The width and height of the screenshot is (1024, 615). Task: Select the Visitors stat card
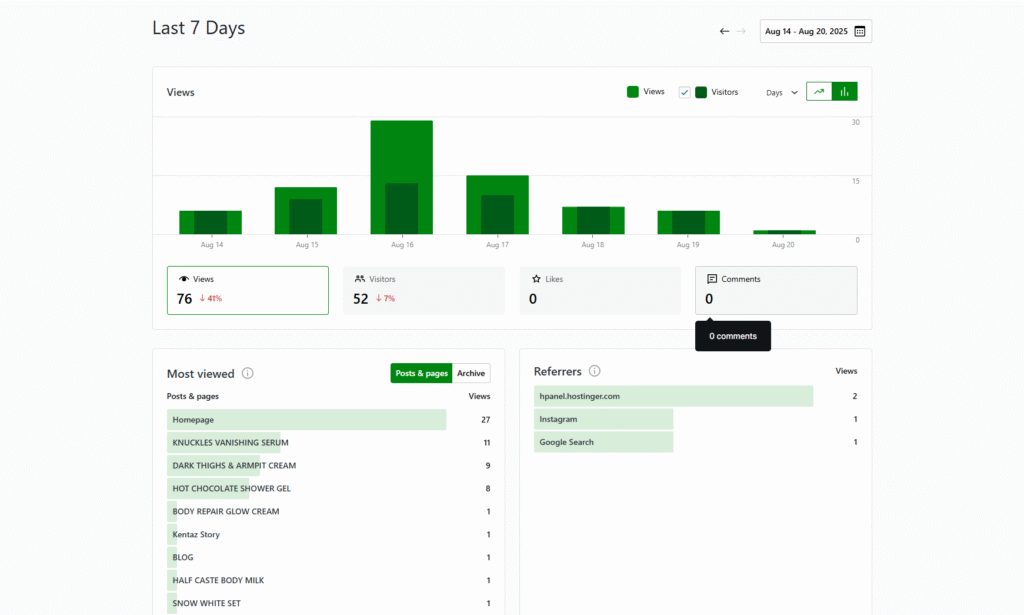click(x=423, y=290)
